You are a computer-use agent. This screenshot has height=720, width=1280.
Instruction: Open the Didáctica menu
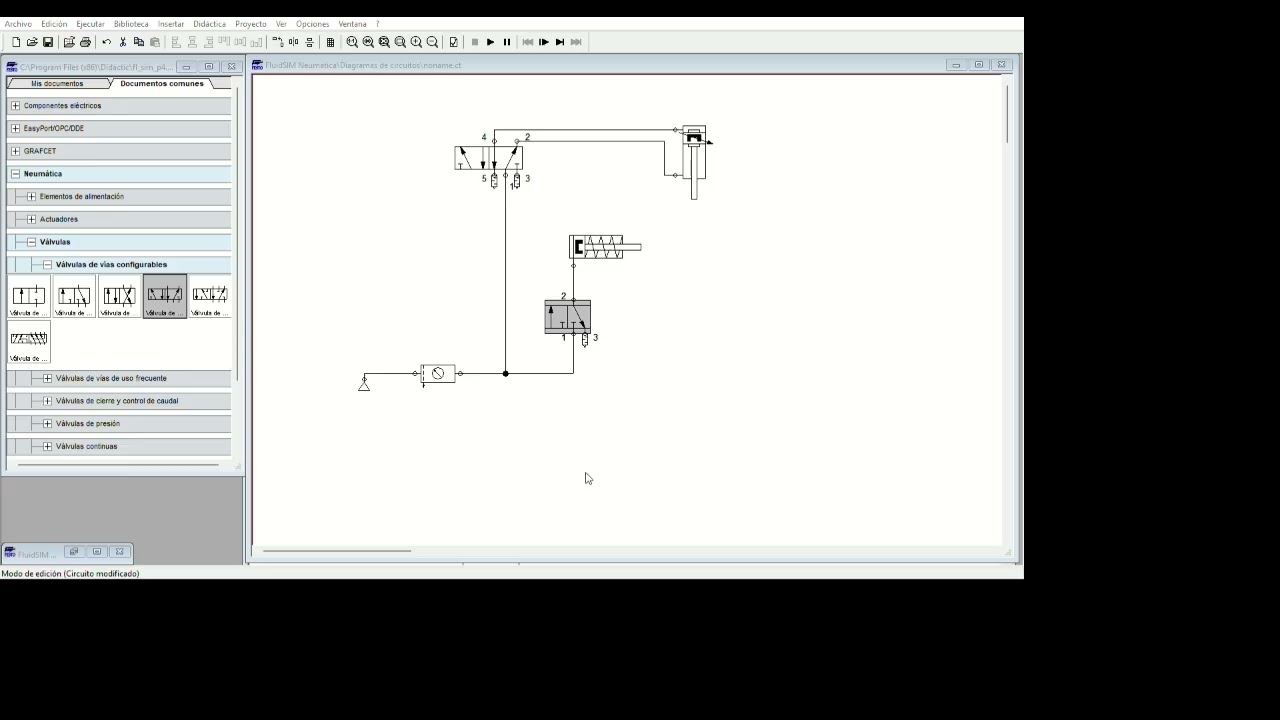pyautogui.click(x=209, y=24)
